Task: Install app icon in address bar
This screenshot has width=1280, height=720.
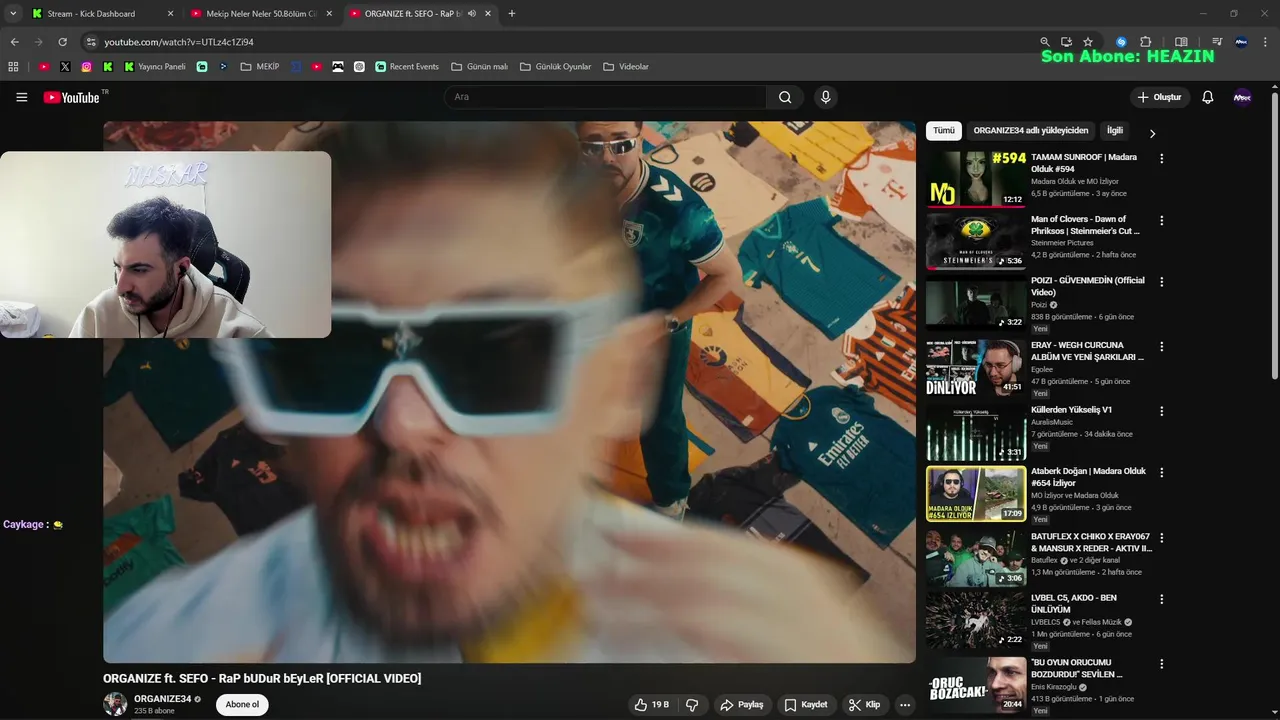Action: point(1066,42)
